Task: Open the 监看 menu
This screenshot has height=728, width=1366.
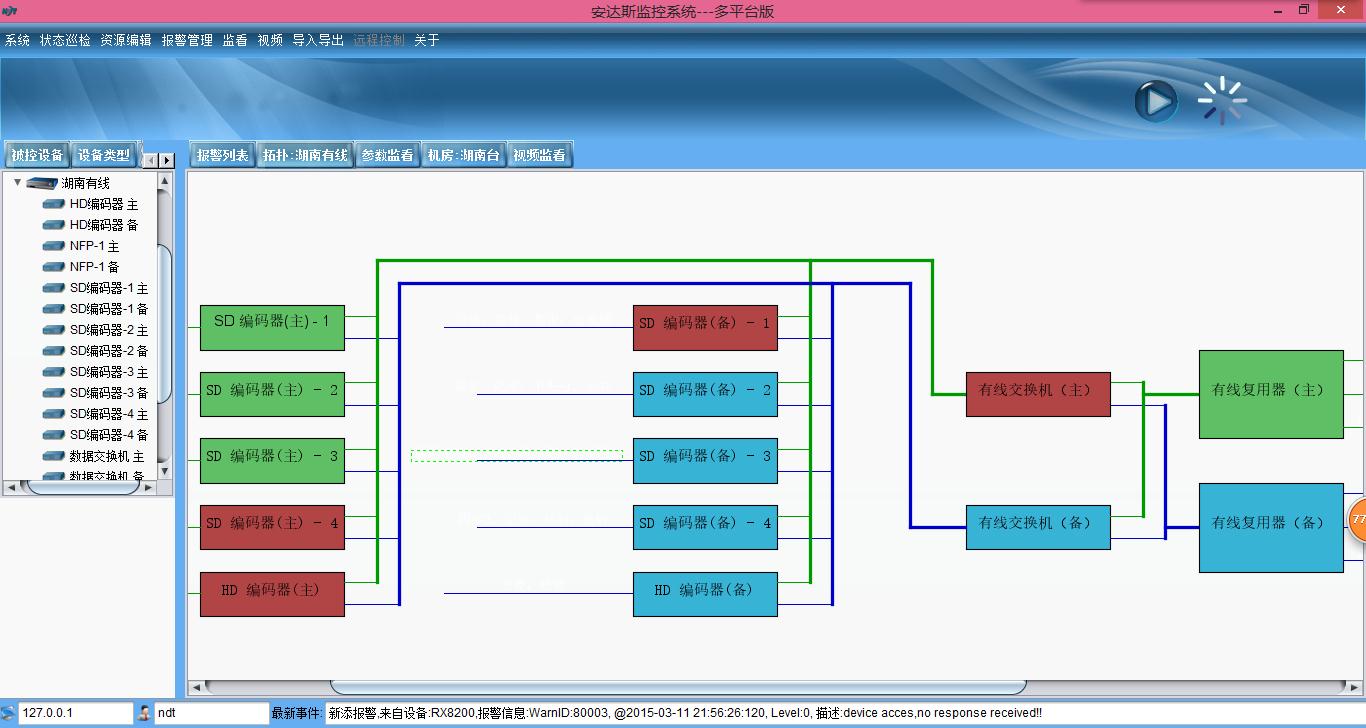Action: [x=235, y=40]
